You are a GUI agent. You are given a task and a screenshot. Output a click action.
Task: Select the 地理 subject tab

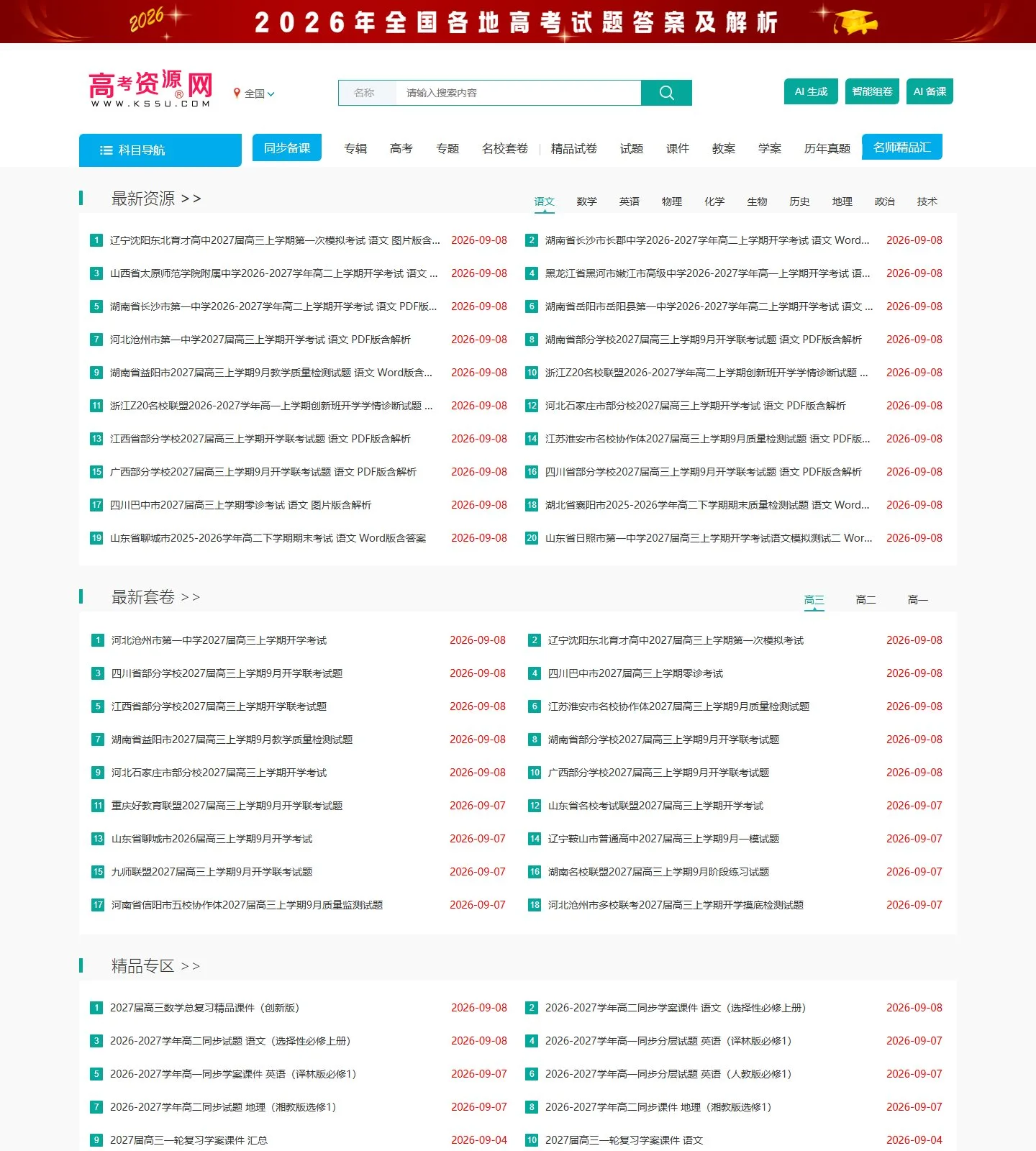pyautogui.click(x=842, y=201)
